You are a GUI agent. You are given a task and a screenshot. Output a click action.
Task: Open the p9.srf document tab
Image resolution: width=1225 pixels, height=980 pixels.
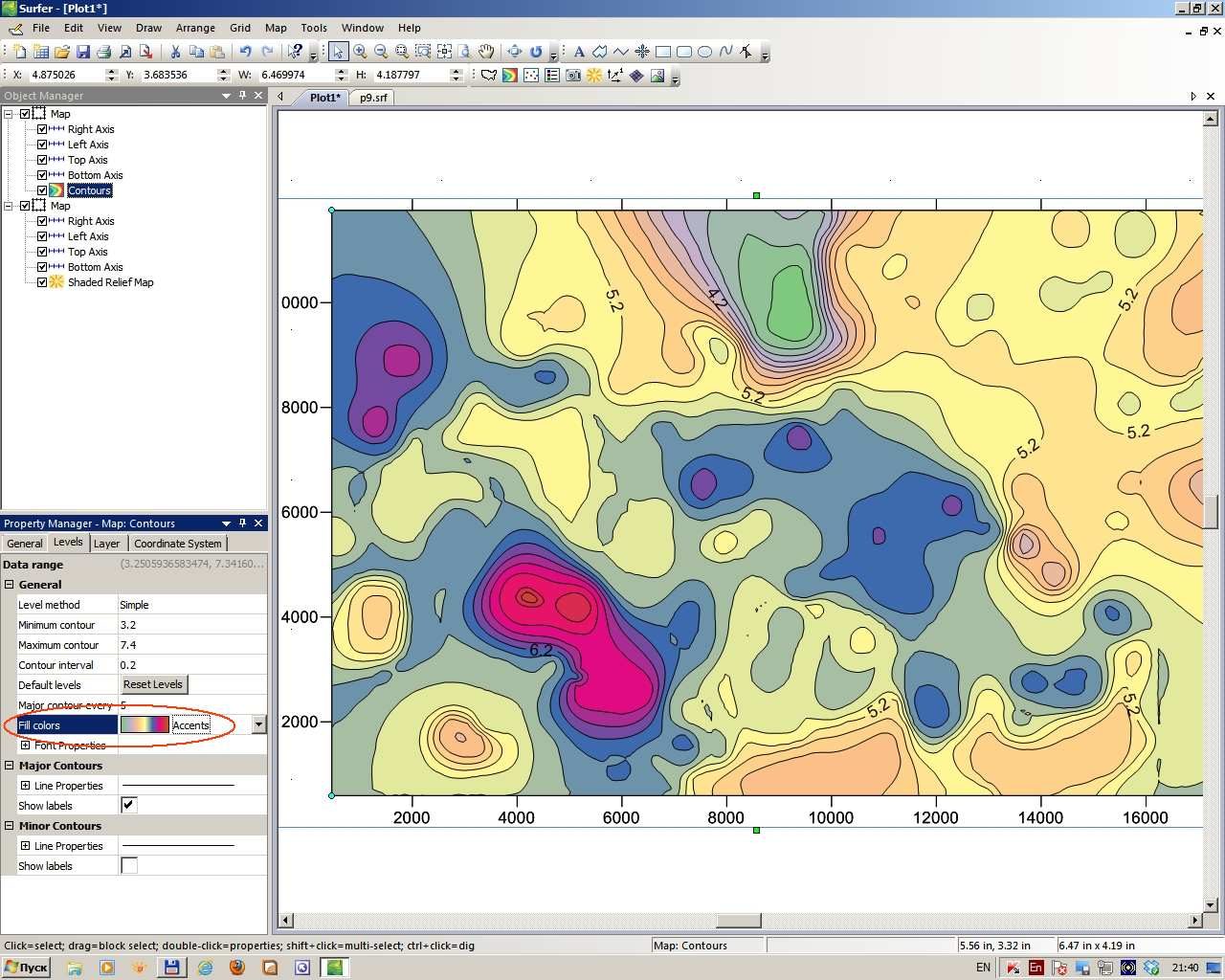click(x=373, y=98)
